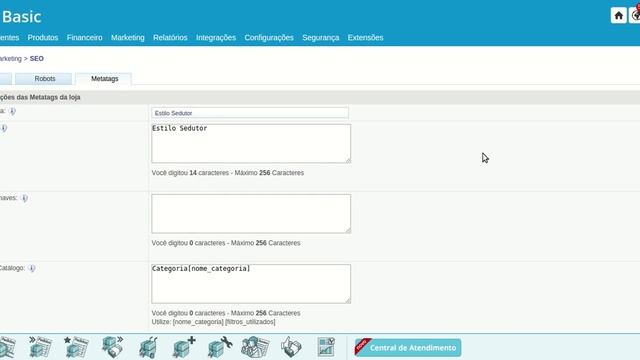
Task: Open the orders search shortcut icon
Action: click(x=7, y=347)
